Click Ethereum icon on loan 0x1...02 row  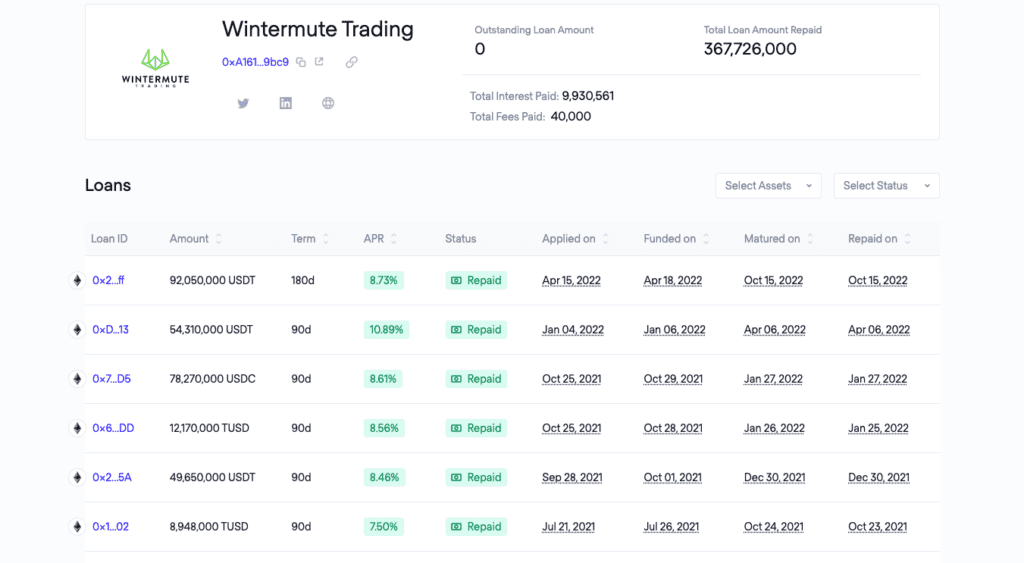point(77,526)
